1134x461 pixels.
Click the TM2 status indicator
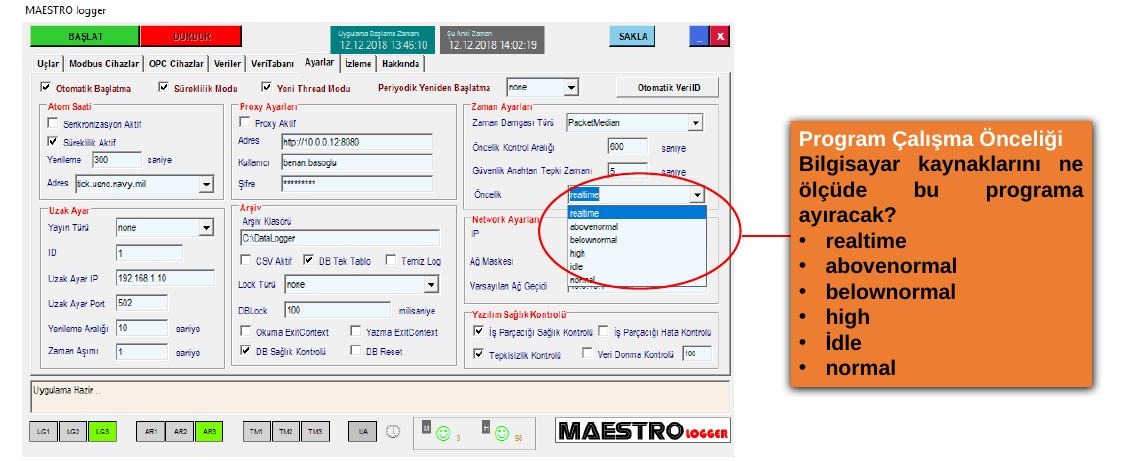[286, 431]
